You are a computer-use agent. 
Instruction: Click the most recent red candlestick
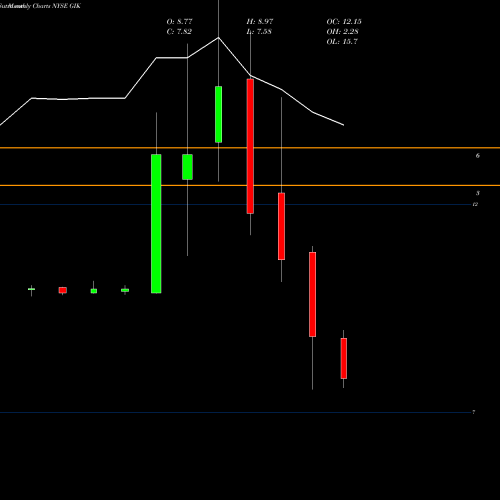click(x=344, y=358)
